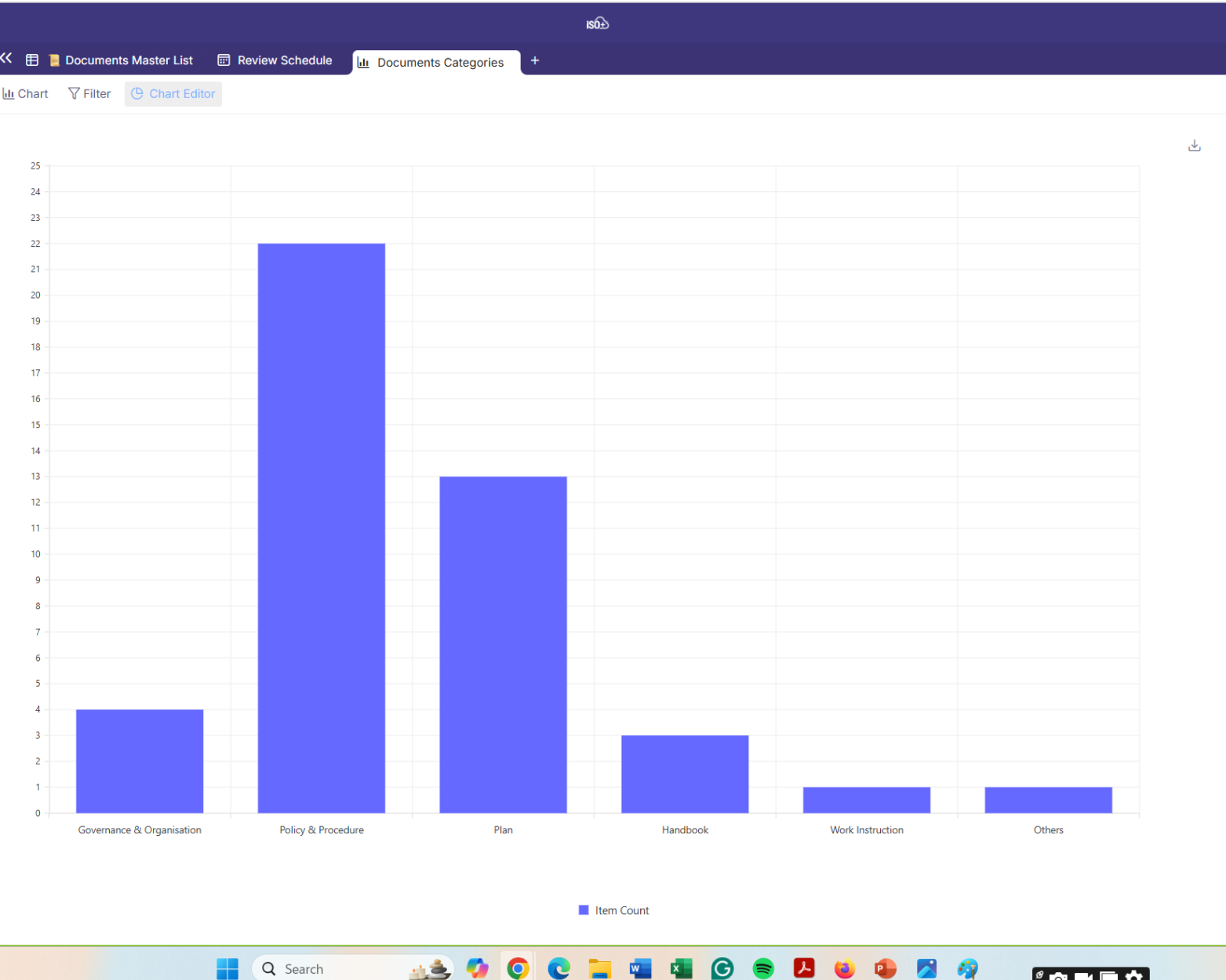Click the Plan bar in chart
The height and width of the screenshot is (980, 1226).
503,644
